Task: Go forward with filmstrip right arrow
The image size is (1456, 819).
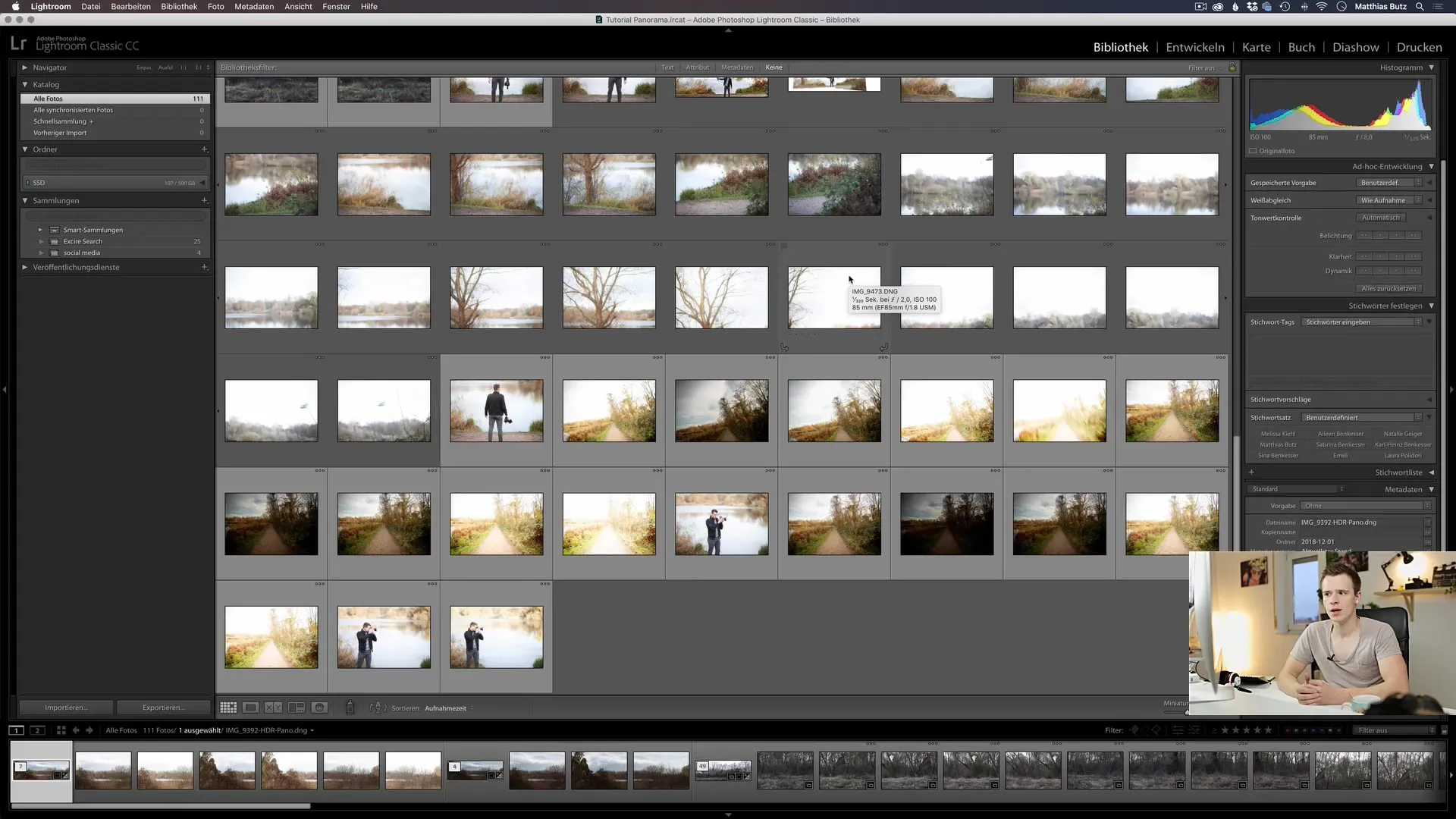Action: (x=89, y=730)
